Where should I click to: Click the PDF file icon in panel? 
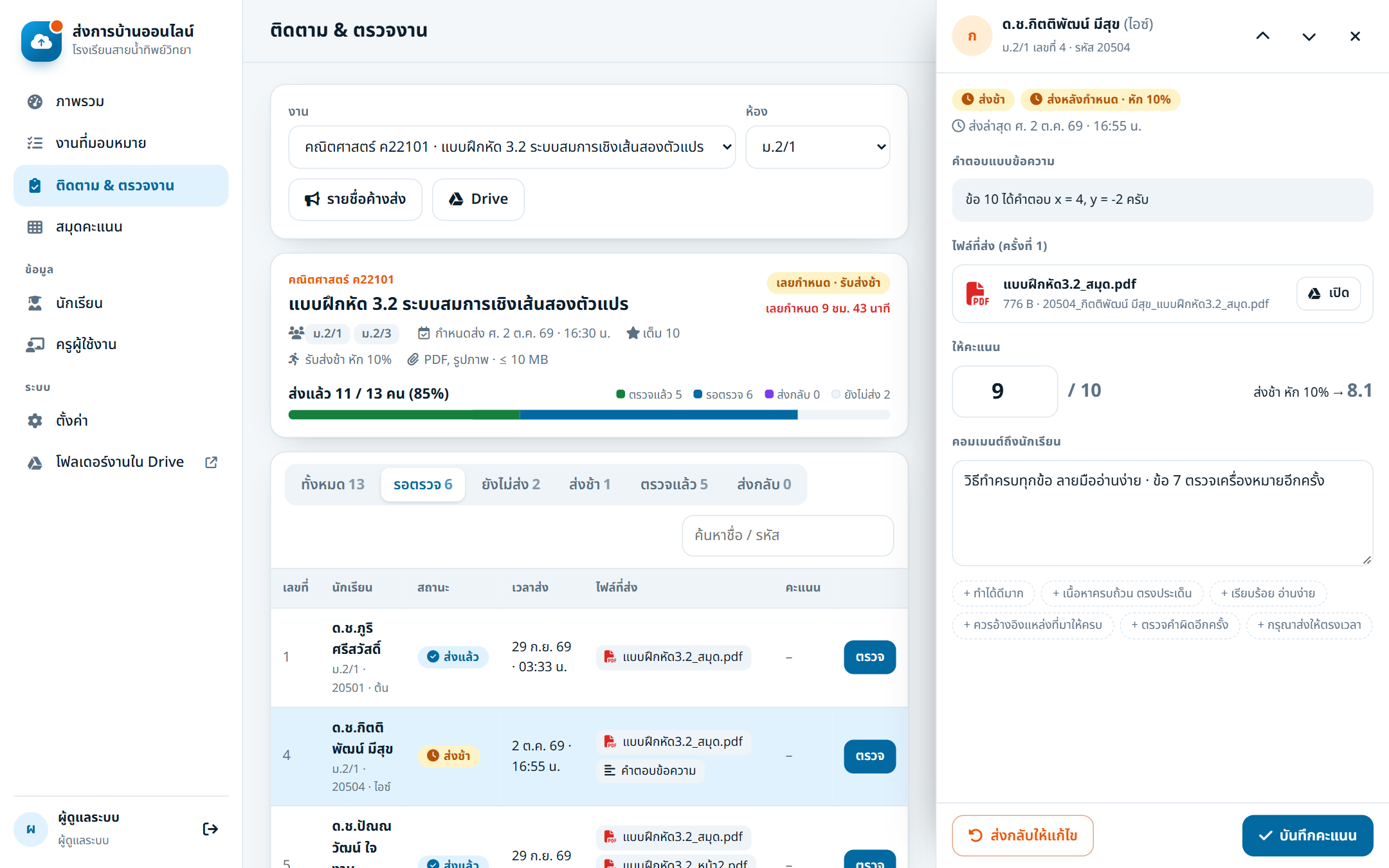point(977,294)
